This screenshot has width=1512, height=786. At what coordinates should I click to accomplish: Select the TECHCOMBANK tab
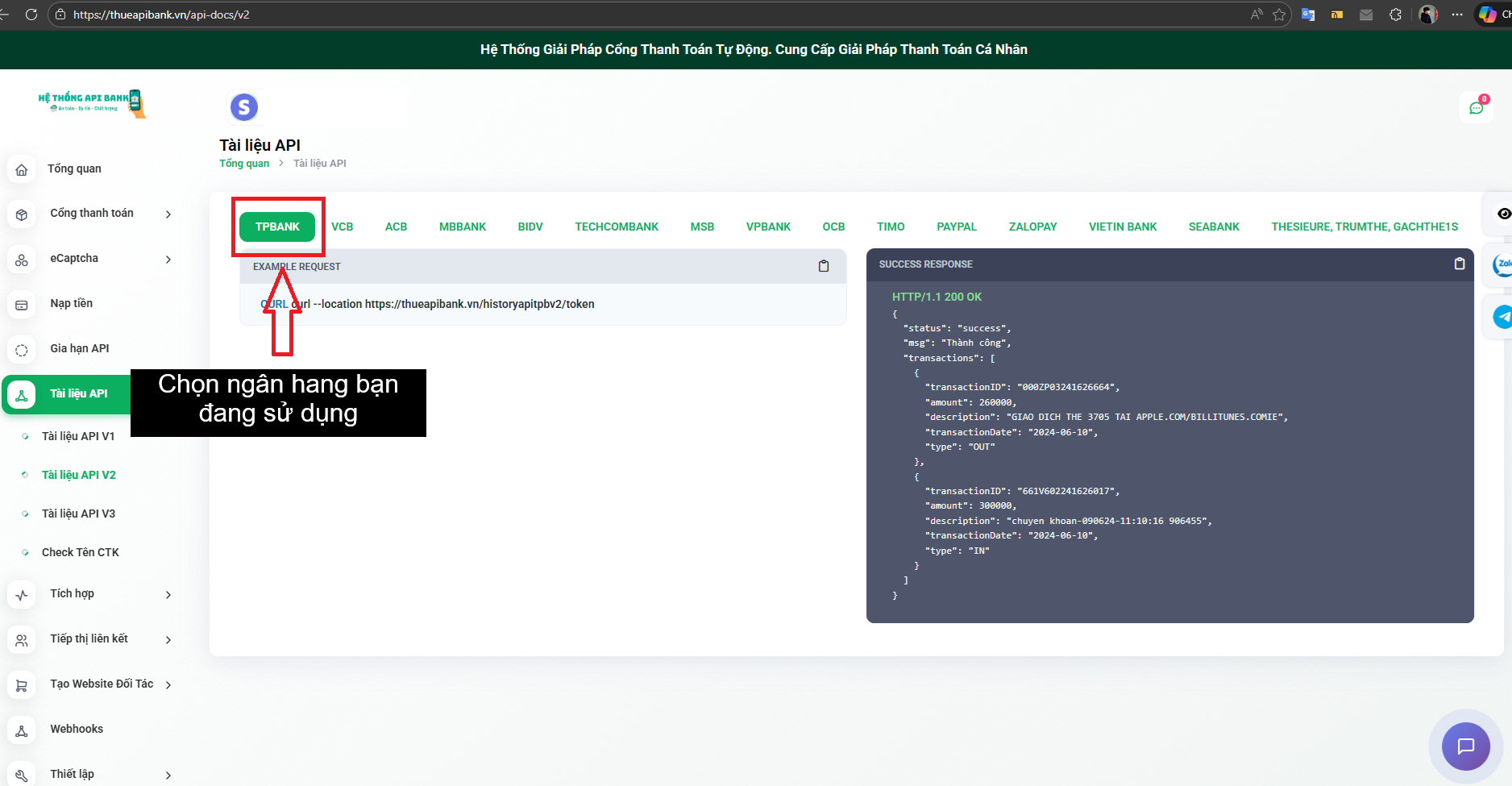coord(616,227)
